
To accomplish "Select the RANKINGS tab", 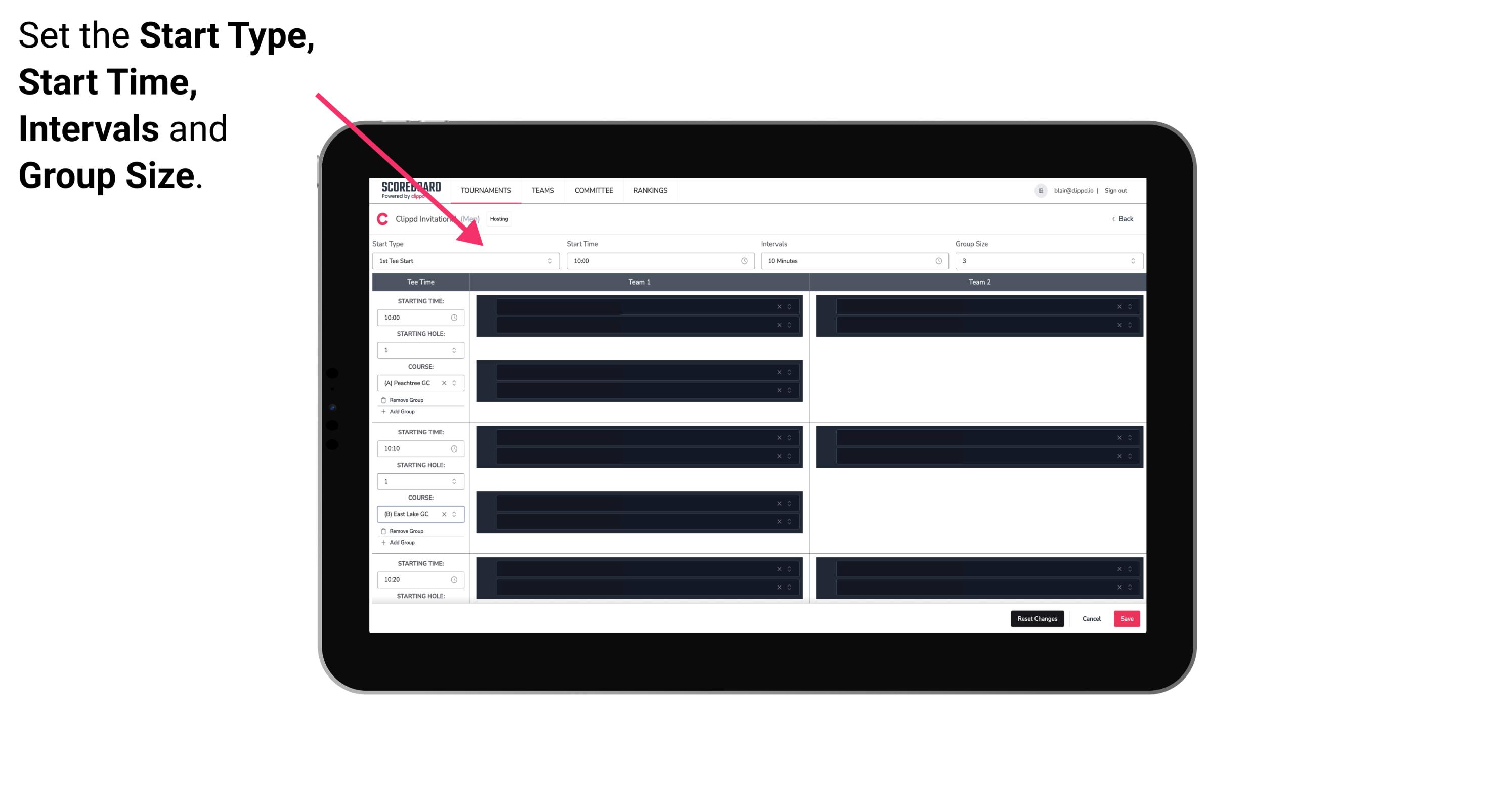I will coord(651,190).
